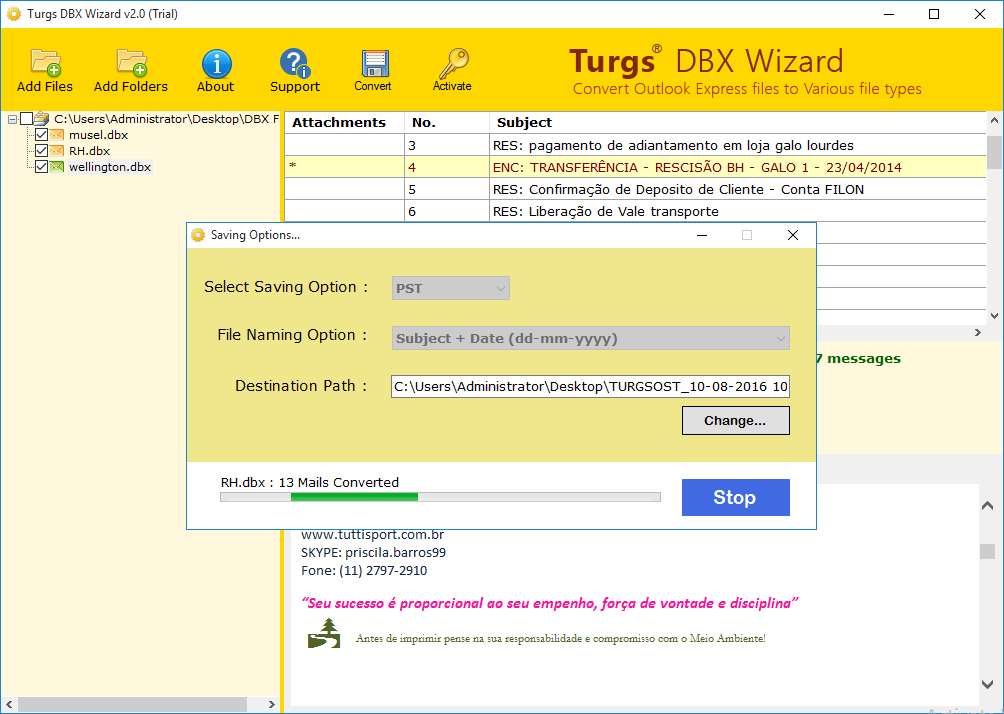Click the 'RH.dbx : 13 Mails Converted' status text

pyautogui.click(x=310, y=482)
